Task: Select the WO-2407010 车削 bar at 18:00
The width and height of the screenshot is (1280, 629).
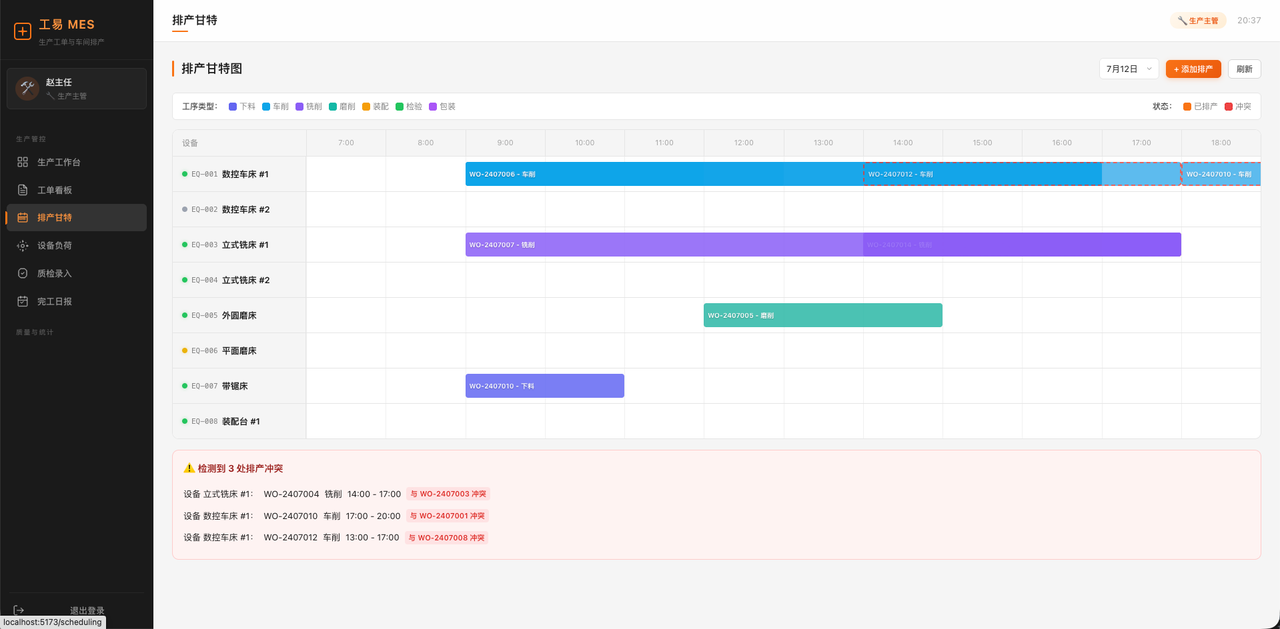Action: (x=1221, y=174)
